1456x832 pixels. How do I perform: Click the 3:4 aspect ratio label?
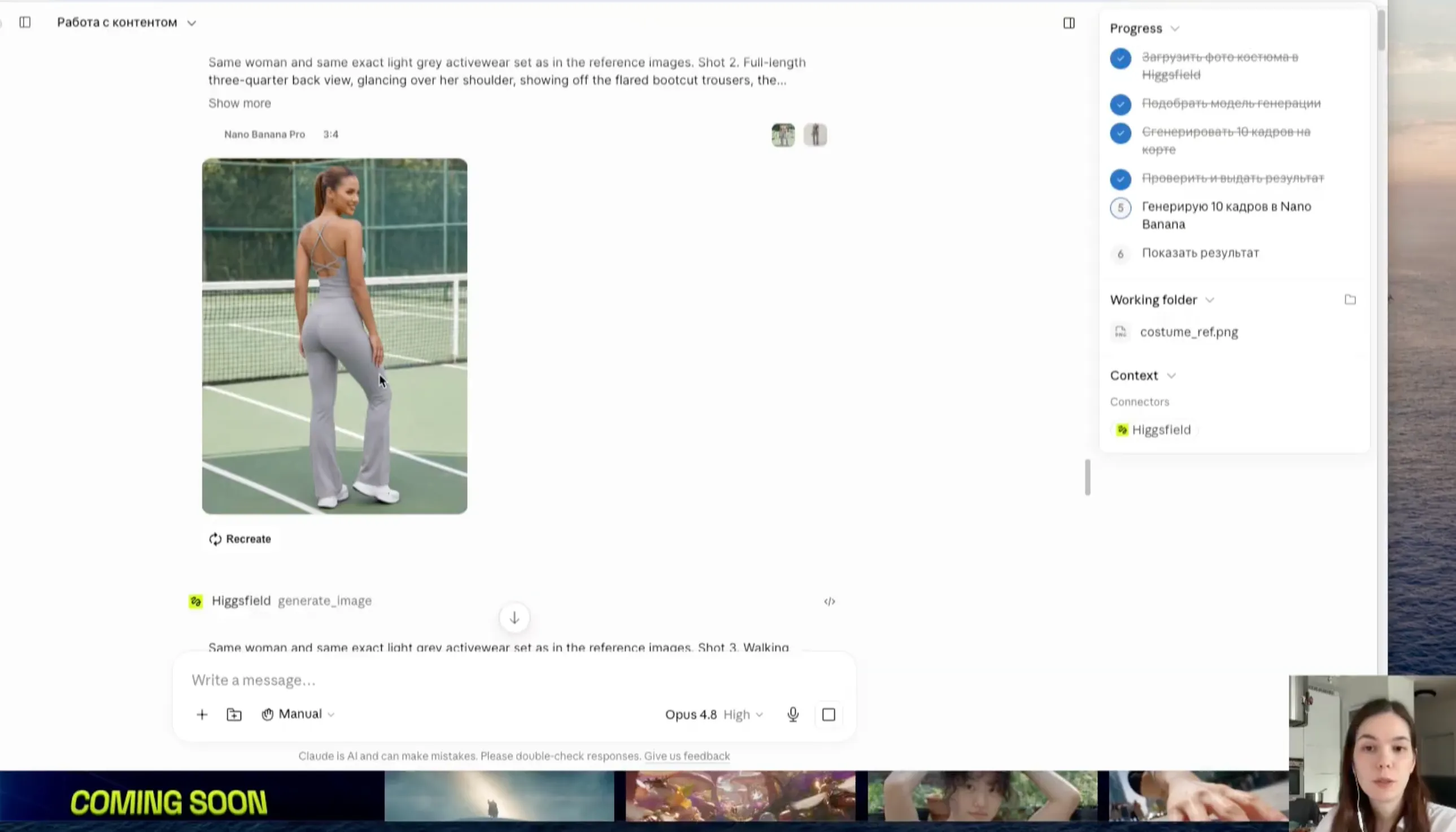click(330, 134)
